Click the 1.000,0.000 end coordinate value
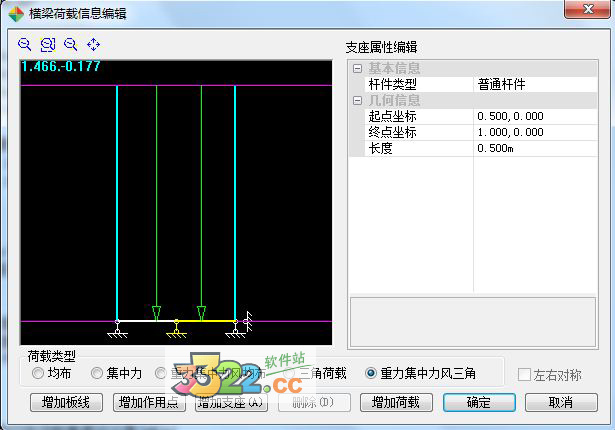The image size is (615, 430). tap(510, 133)
